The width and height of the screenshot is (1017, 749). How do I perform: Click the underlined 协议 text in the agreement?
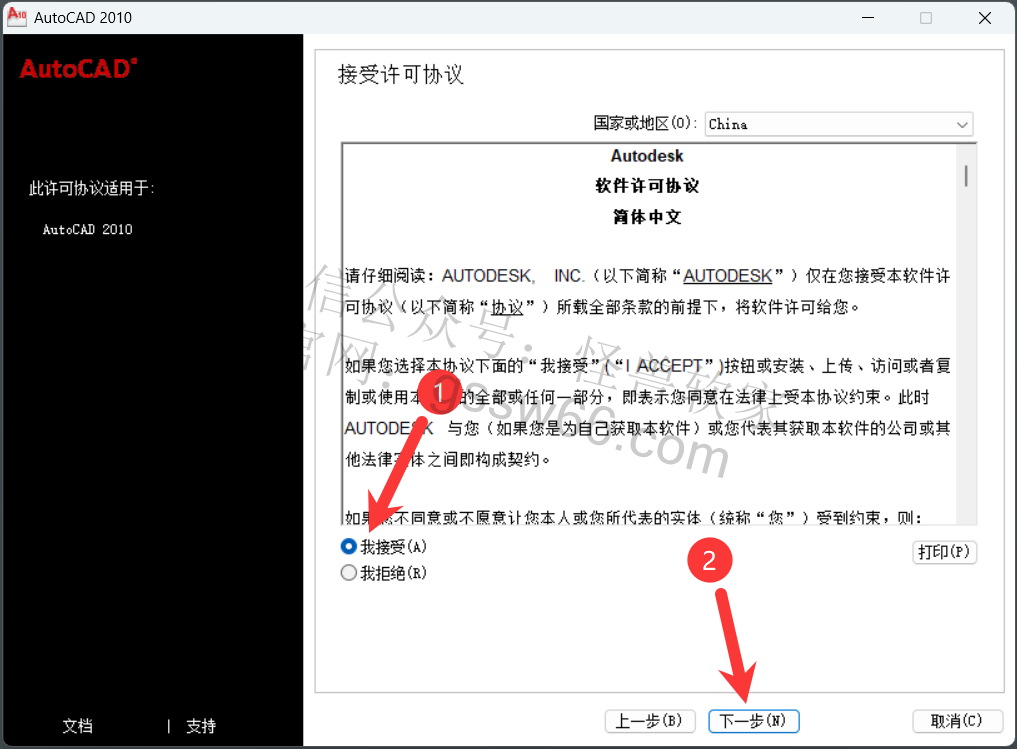[508, 307]
